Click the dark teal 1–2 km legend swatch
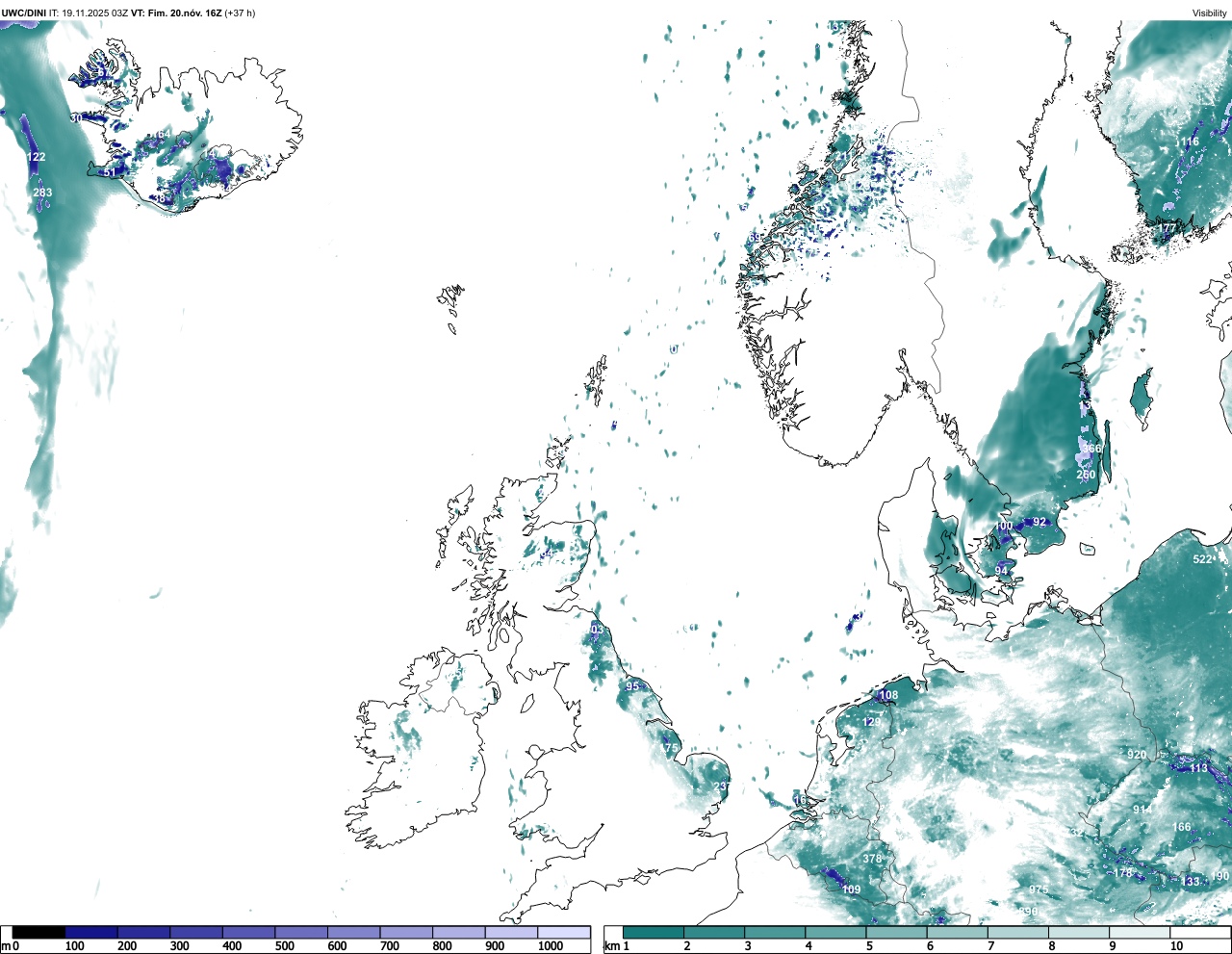1232x954 pixels. tap(654, 933)
